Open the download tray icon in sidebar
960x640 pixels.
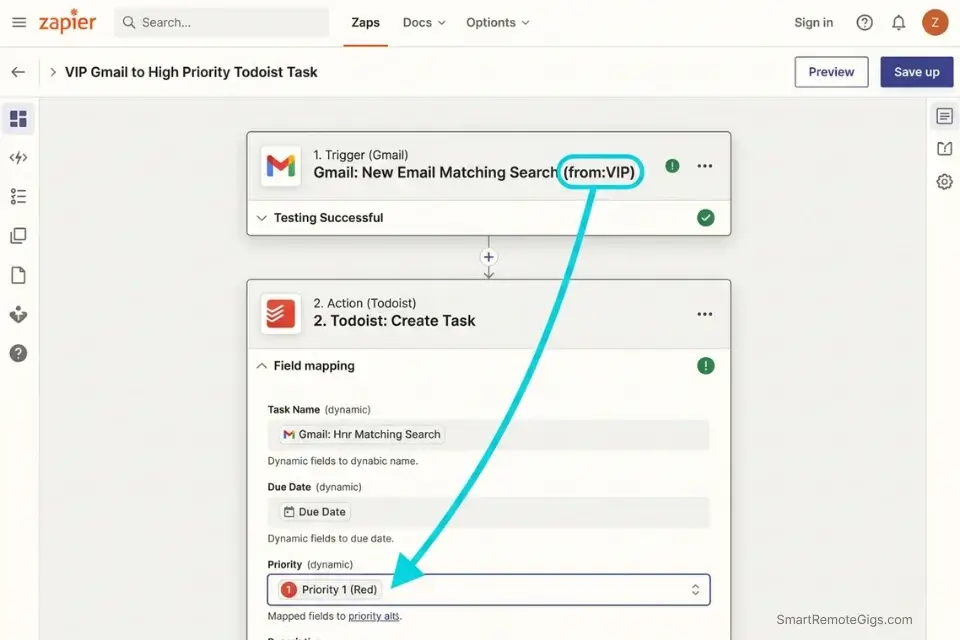18,314
